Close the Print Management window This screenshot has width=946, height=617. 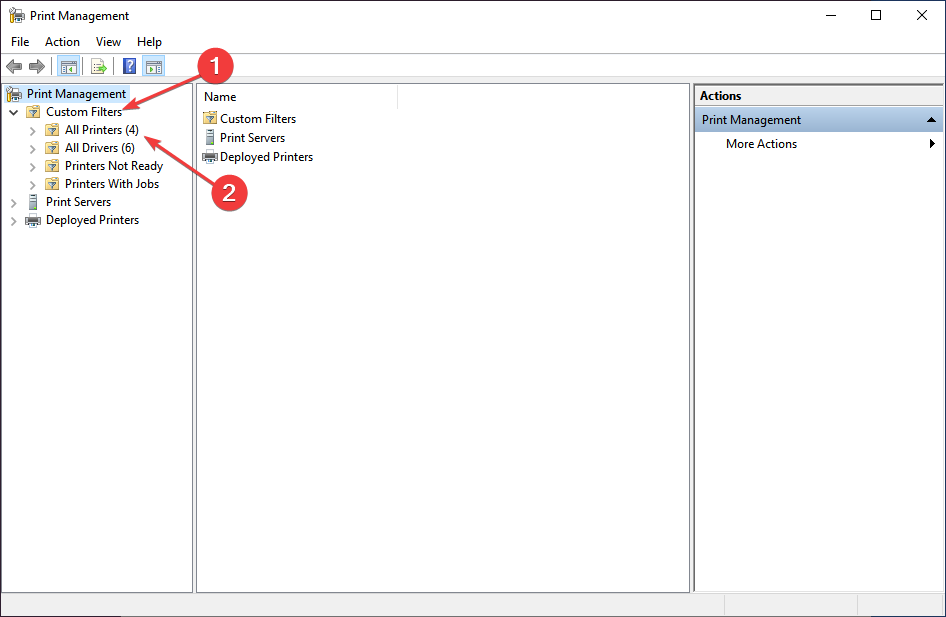point(921,15)
